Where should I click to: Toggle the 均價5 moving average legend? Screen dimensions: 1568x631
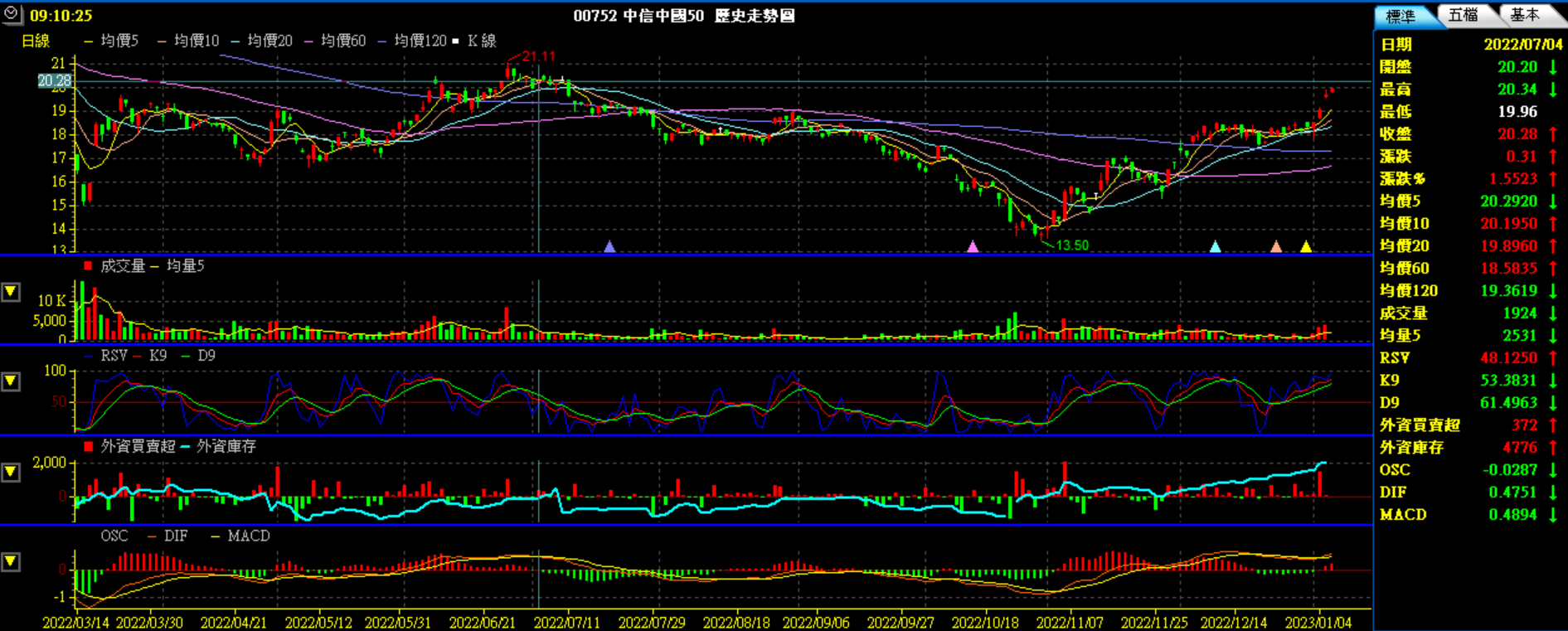[112, 41]
